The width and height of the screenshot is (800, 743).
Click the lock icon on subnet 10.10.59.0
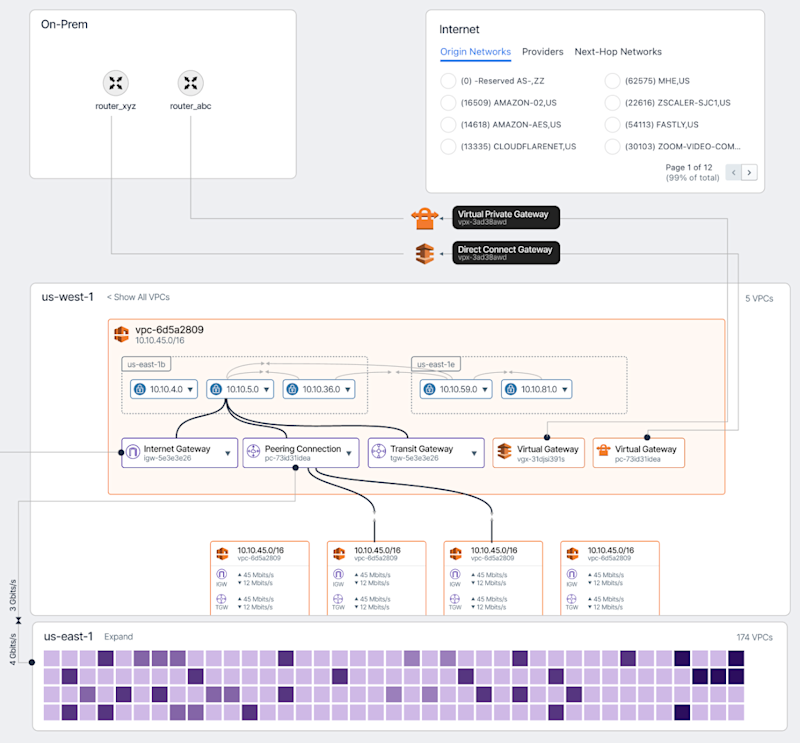click(430, 389)
